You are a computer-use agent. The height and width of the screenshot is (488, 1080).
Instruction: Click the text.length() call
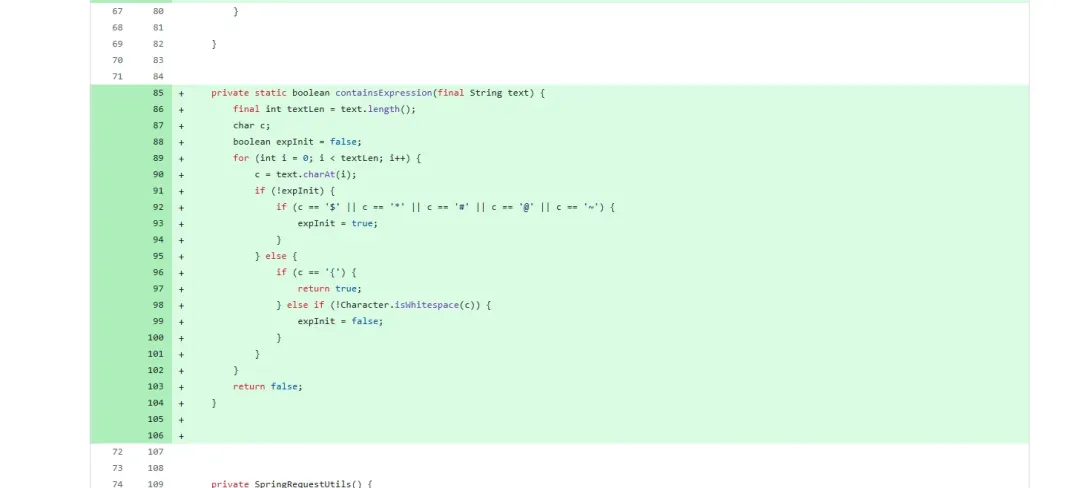pyautogui.click(x=378, y=109)
